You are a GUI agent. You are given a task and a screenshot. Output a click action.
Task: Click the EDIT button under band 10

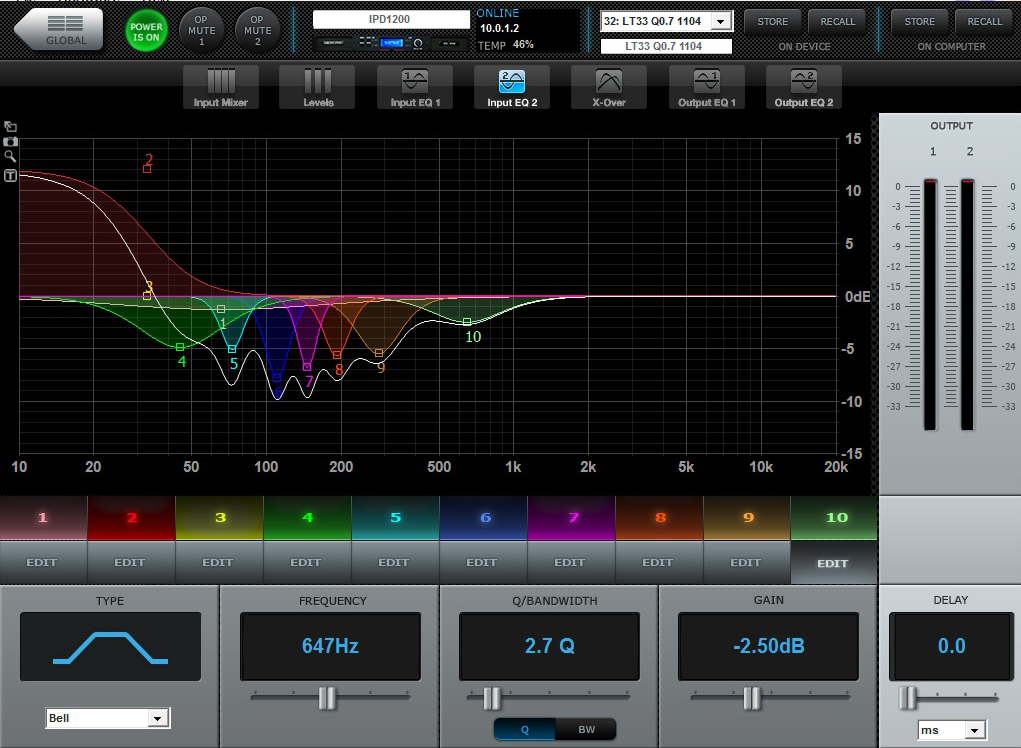pyautogui.click(x=833, y=563)
